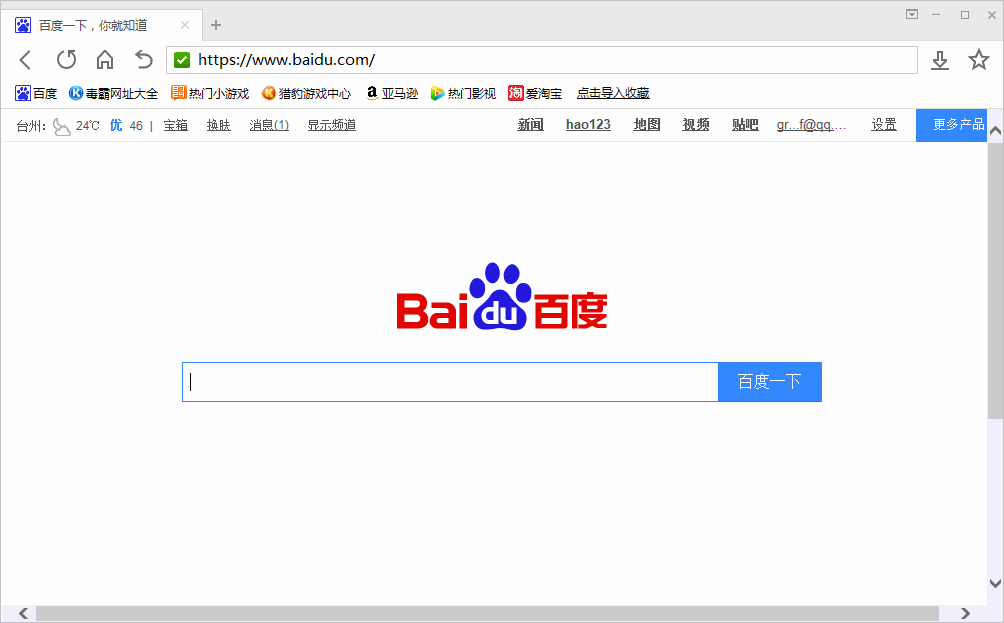Click the 换肤 skin change link

[218, 125]
